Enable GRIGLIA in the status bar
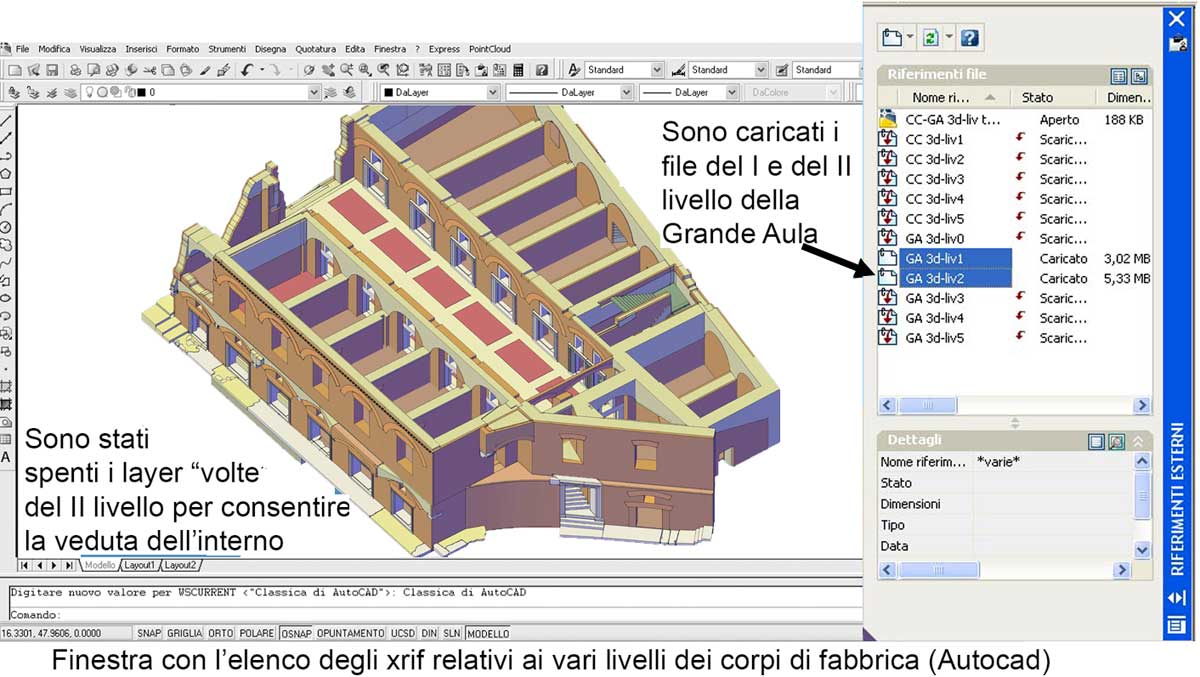This screenshot has height=677, width=1200. click(184, 633)
